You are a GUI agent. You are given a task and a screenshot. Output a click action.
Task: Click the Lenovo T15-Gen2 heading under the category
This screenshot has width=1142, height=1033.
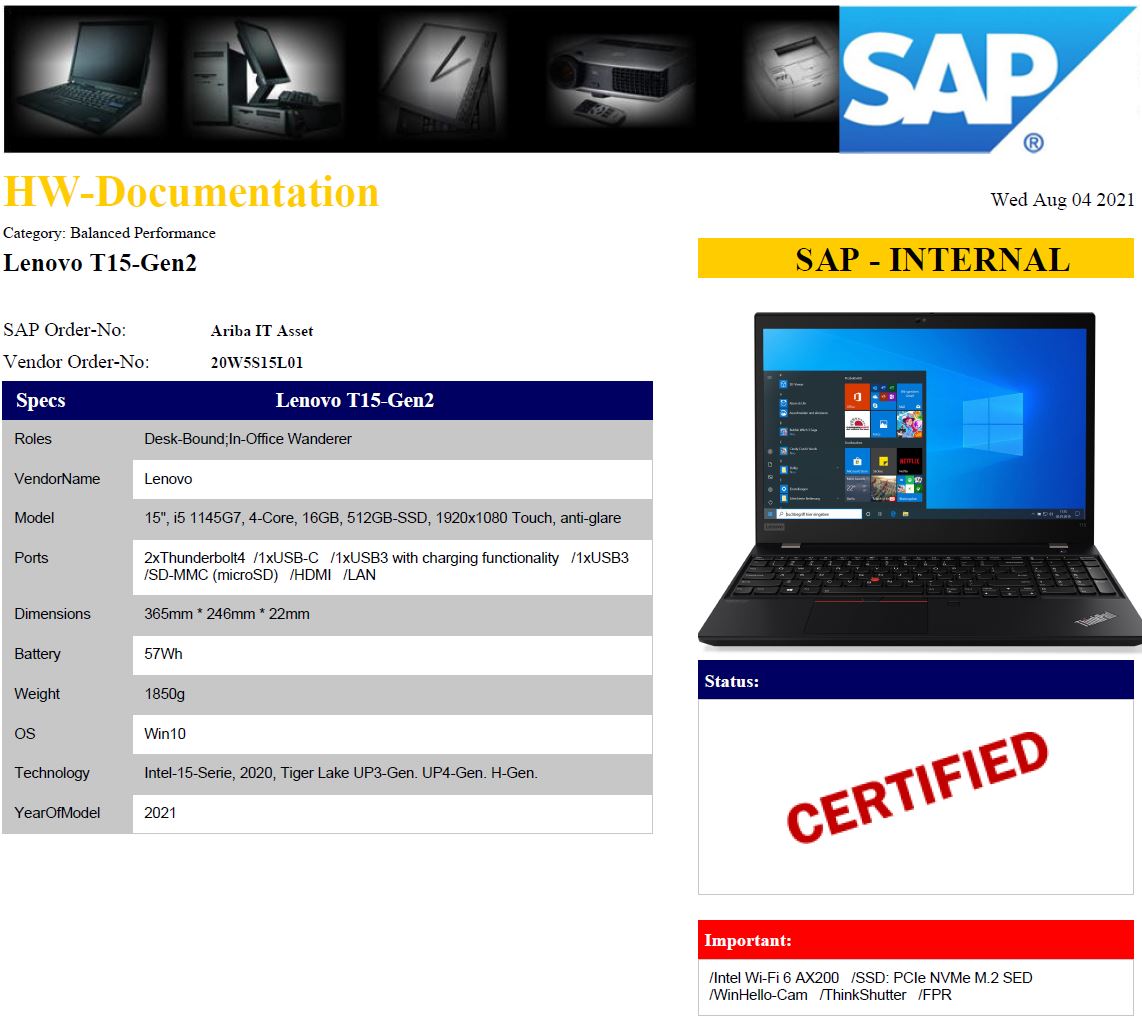tap(100, 263)
